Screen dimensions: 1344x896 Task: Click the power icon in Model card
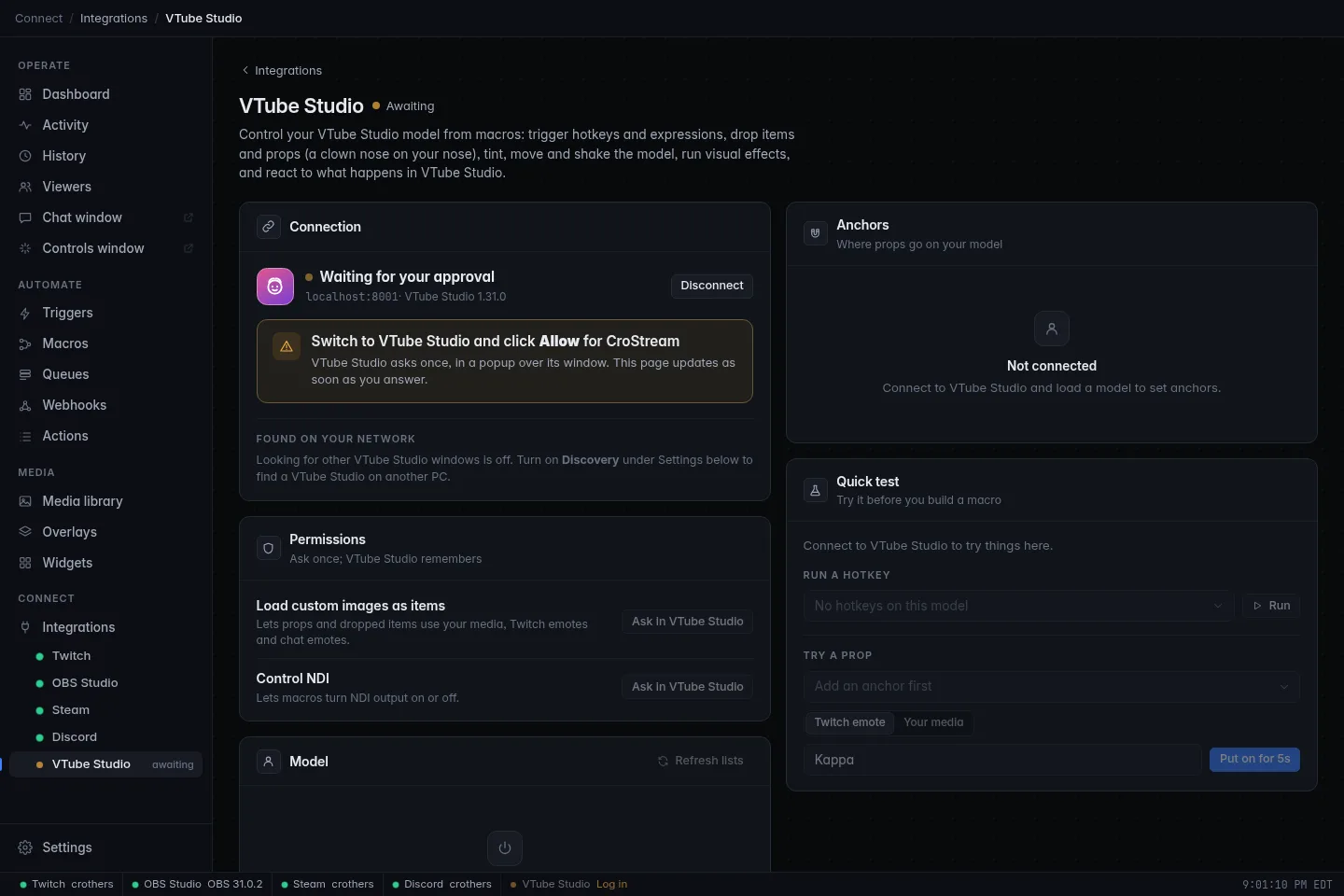click(x=505, y=848)
